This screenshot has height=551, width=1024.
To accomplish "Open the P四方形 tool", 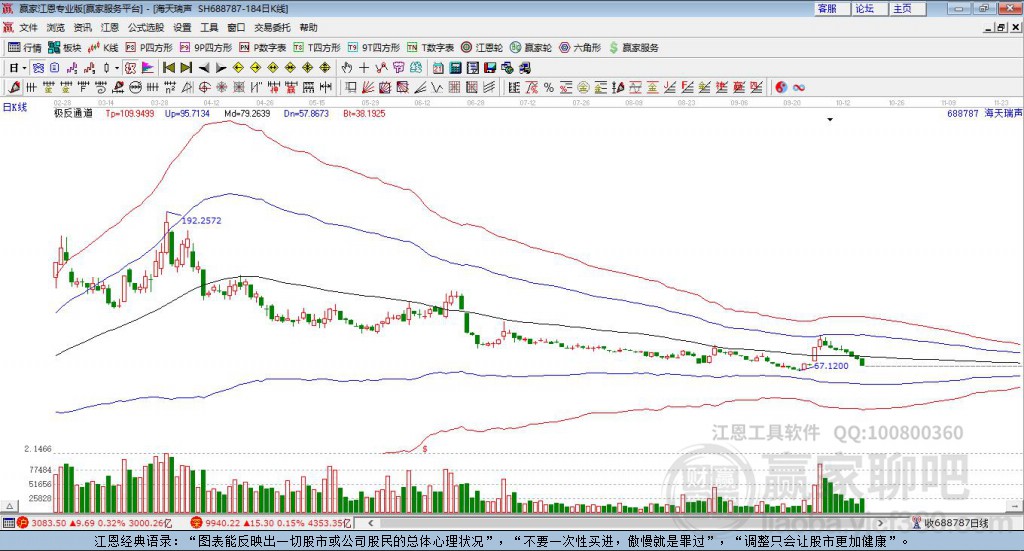I will pos(150,48).
